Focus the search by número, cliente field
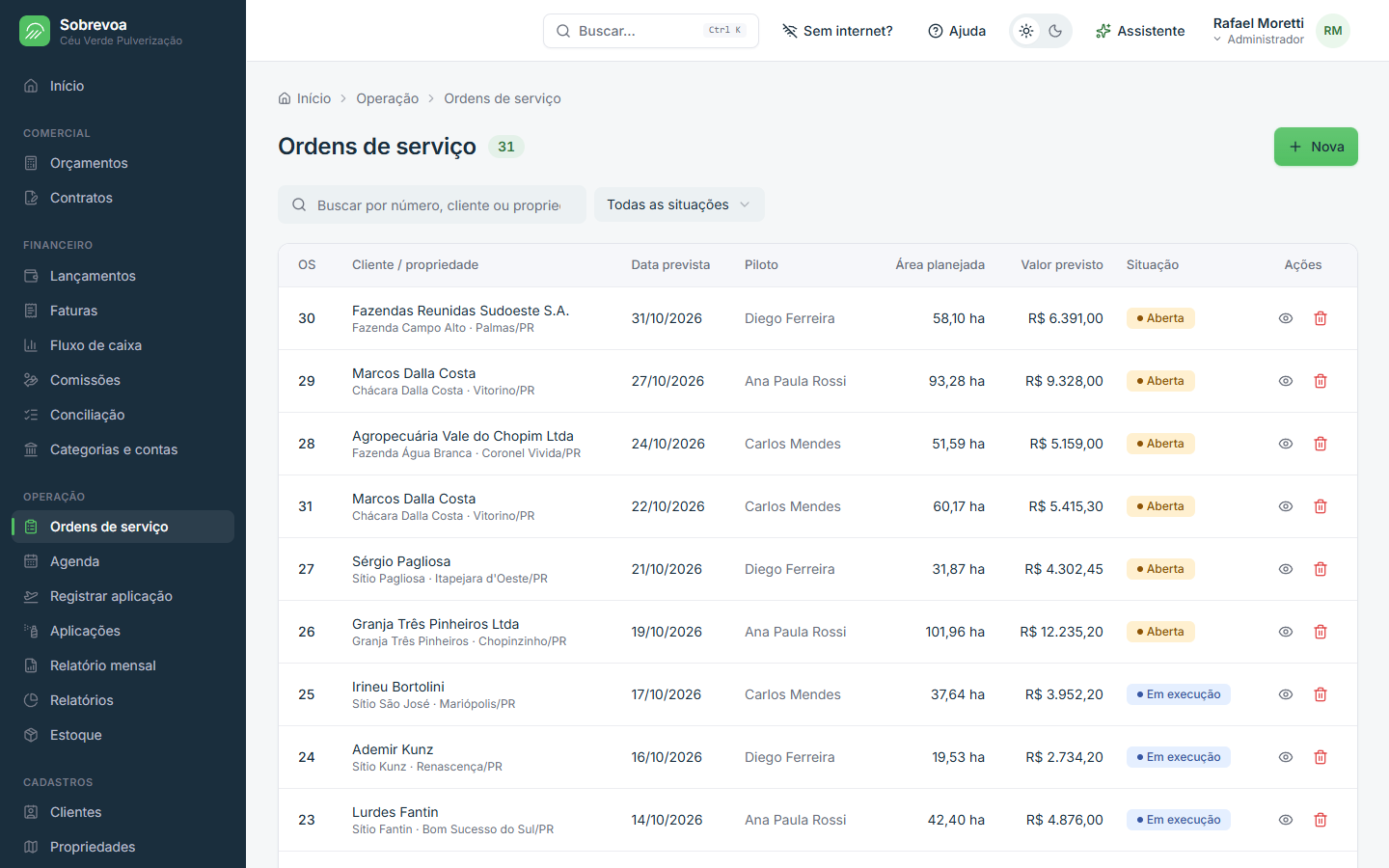 coord(432,204)
